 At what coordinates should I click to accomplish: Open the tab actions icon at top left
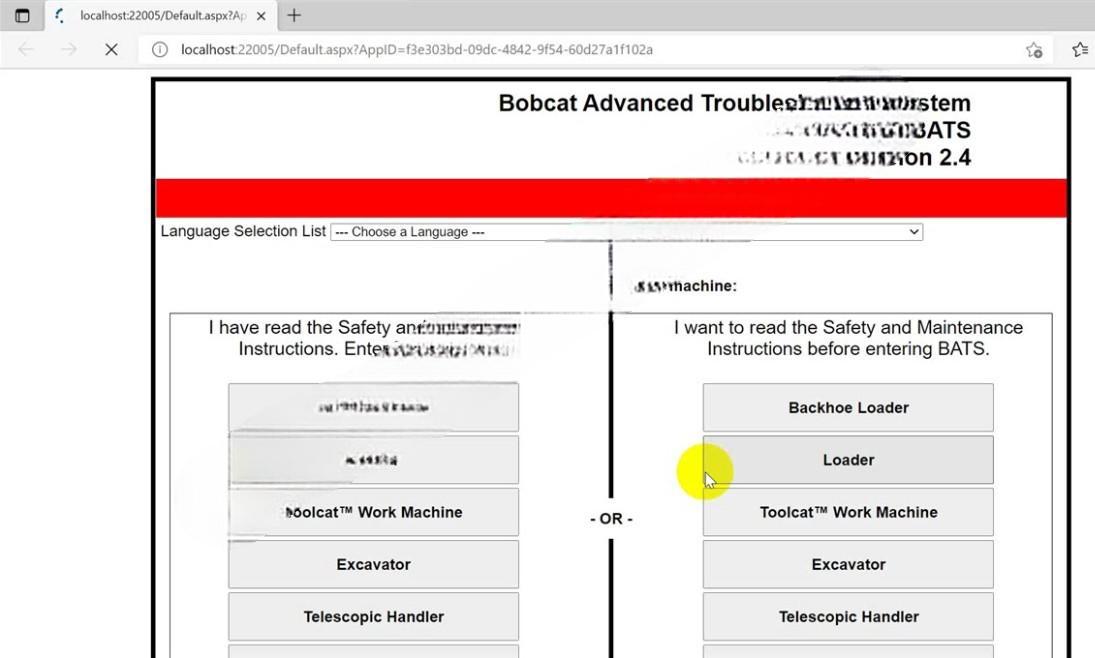click(22, 15)
